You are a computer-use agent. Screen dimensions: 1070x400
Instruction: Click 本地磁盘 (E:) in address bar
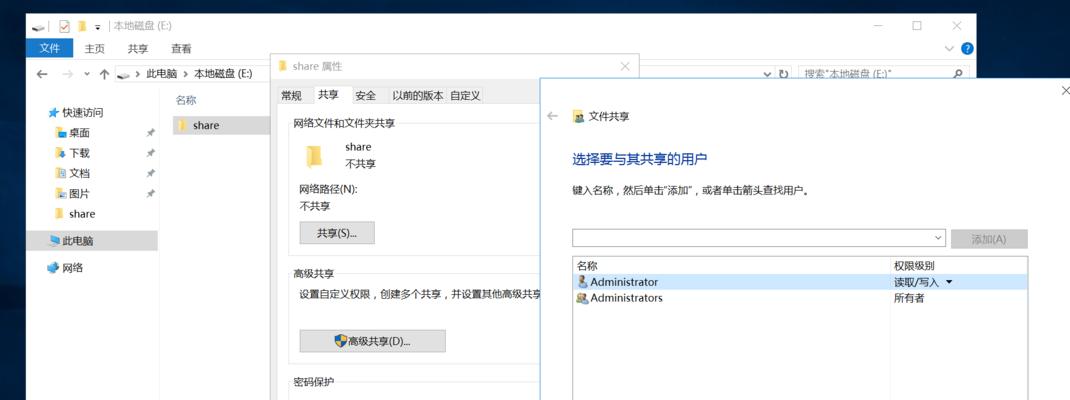223,74
